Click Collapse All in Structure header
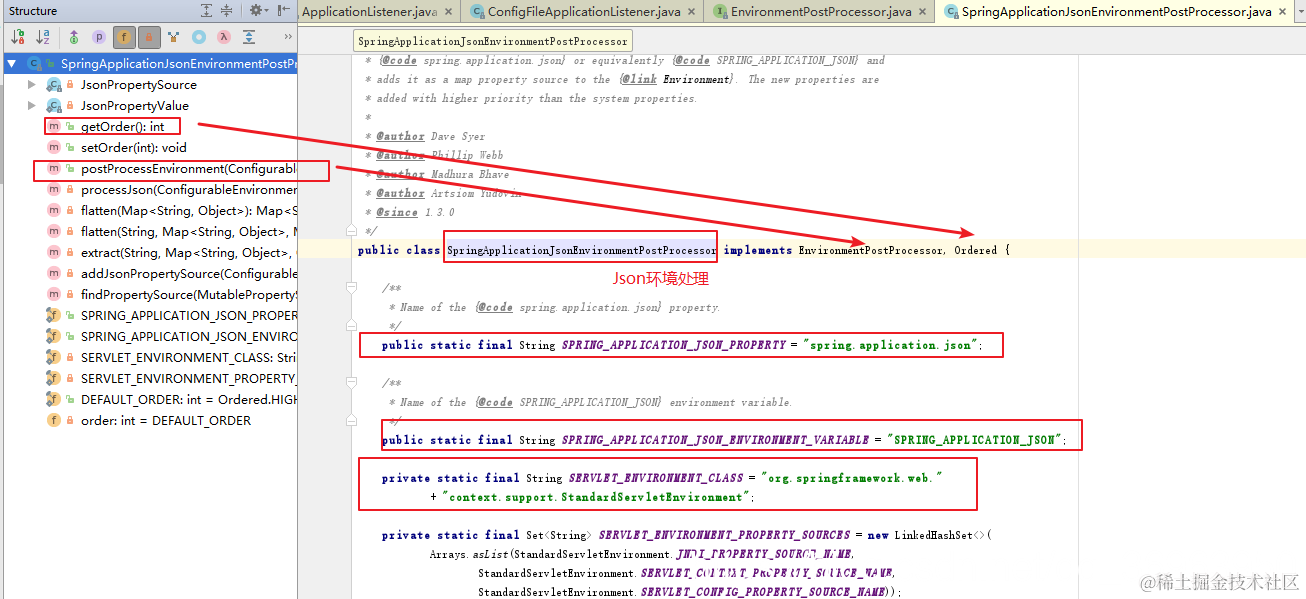Image resolution: width=1306 pixels, height=599 pixels. click(x=227, y=10)
